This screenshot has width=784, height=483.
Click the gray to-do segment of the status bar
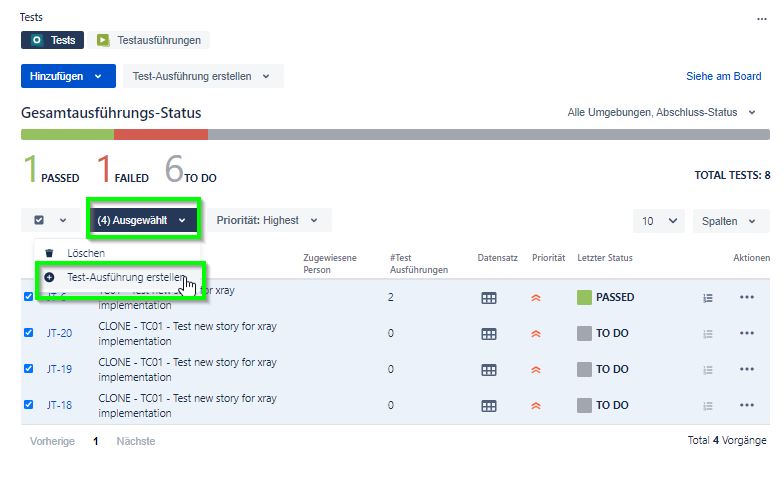(x=488, y=134)
